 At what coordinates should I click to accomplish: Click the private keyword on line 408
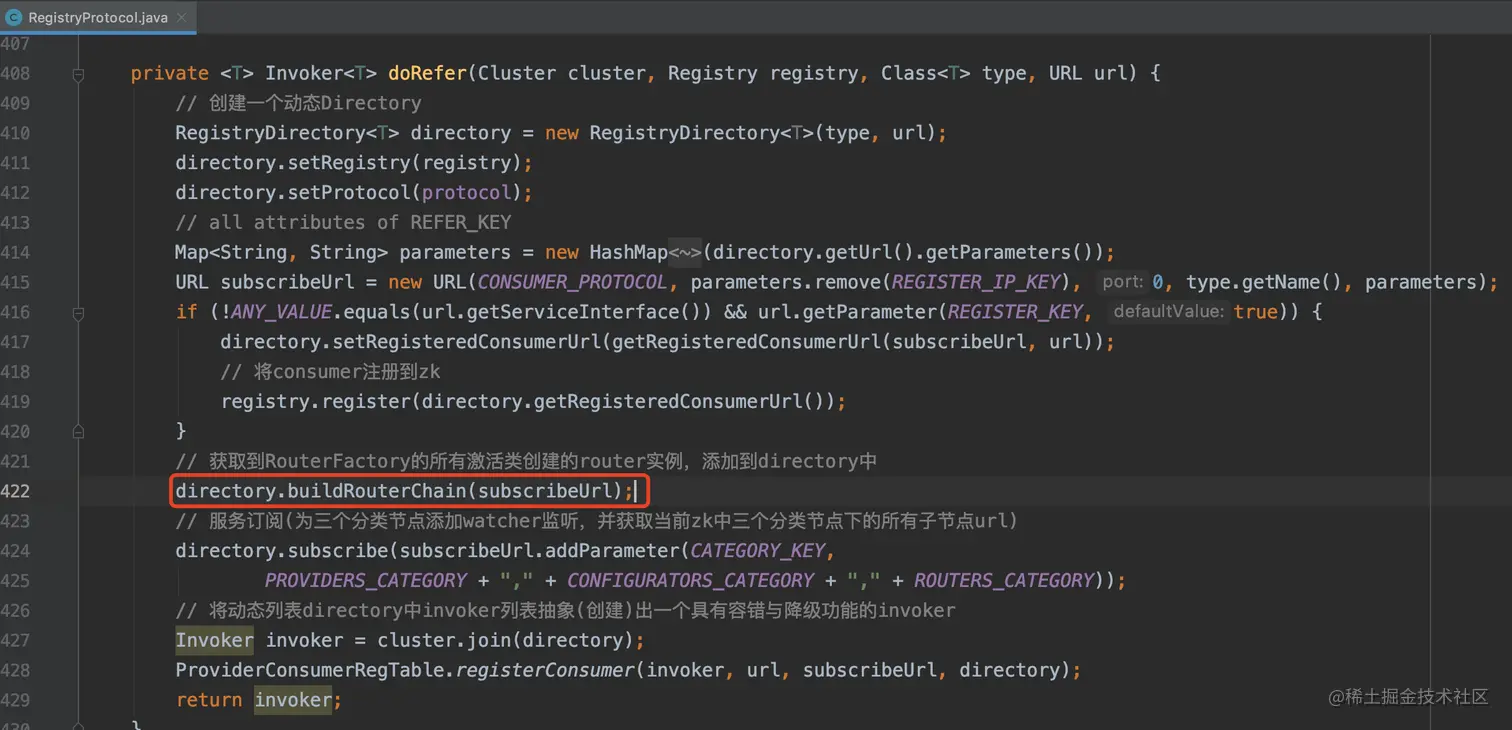tap(170, 73)
